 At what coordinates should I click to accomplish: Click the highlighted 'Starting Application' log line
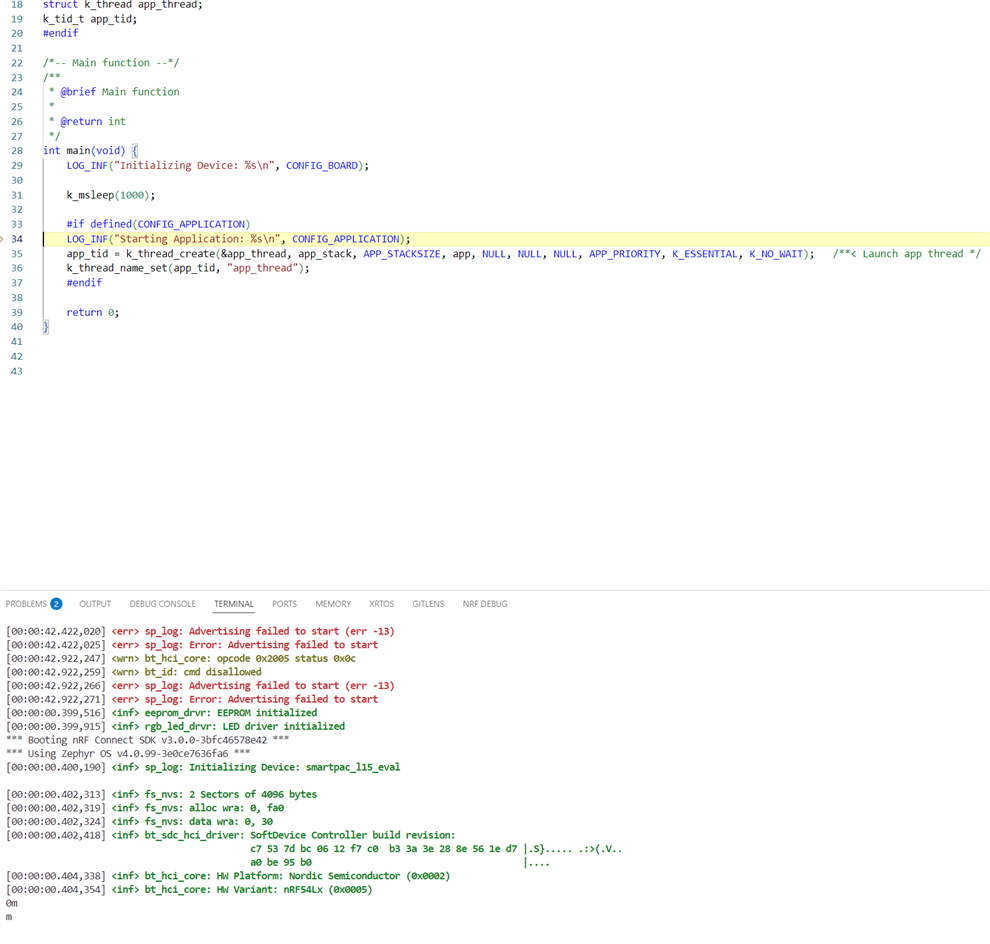pyautogui.click(x=239, y=239)
